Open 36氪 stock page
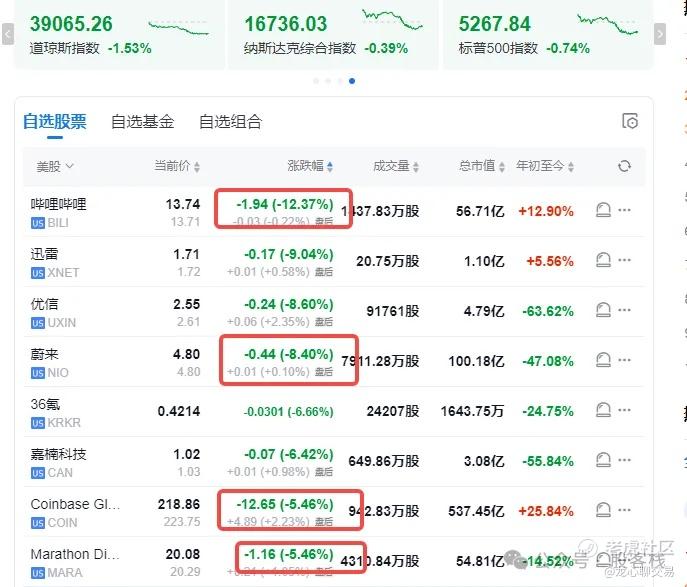Screen dimensions: 687x587 click(x=45, y=404)
